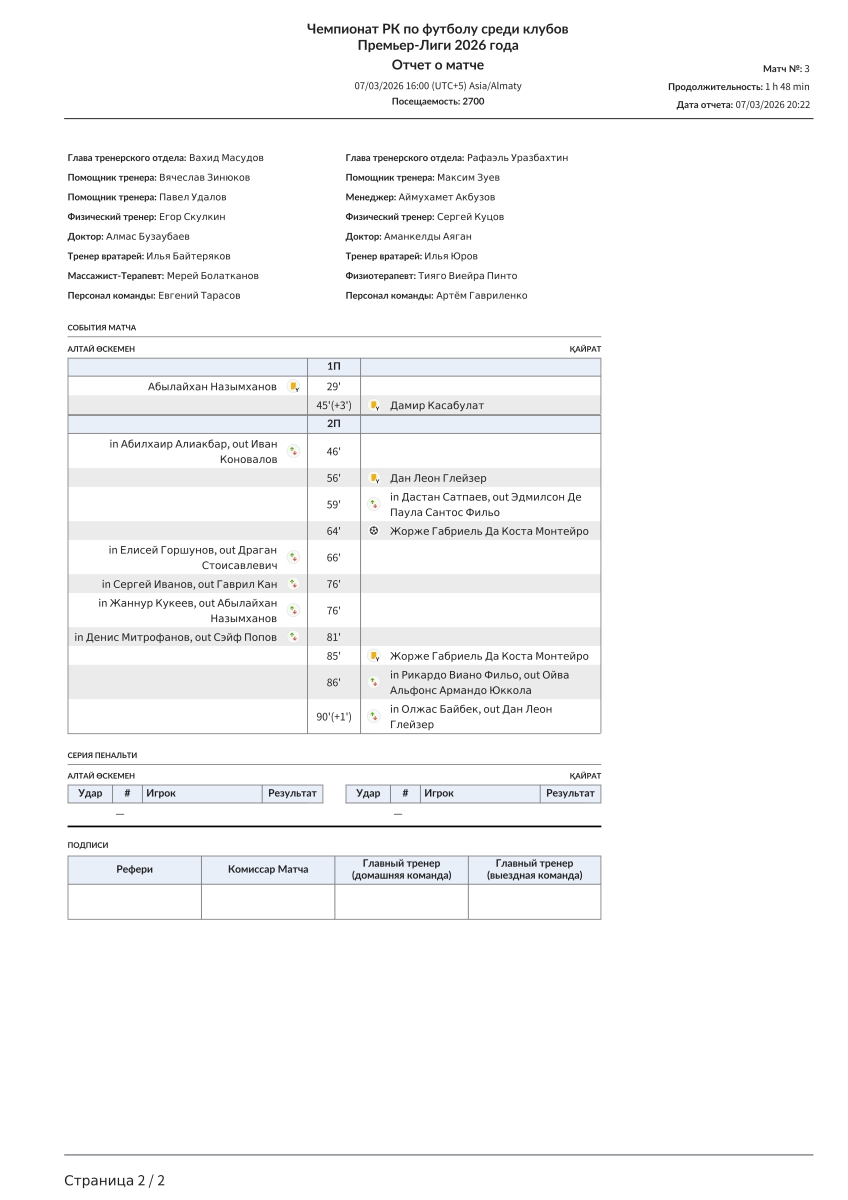Click the Главный тренер (выездная команда) header cell
Screen dimensions: 848x1200
[x=534, y=869]
